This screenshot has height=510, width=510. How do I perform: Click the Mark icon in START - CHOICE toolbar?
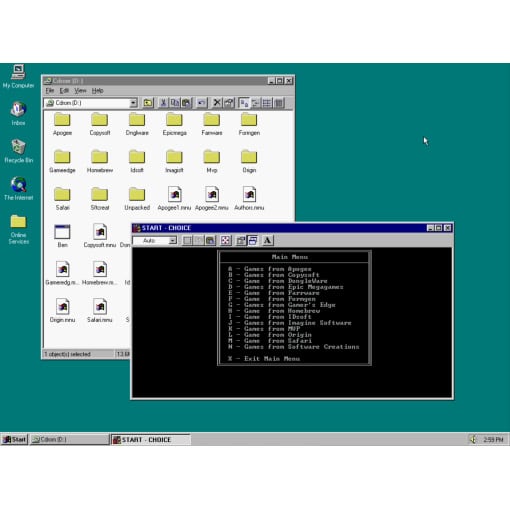point(187,240)
